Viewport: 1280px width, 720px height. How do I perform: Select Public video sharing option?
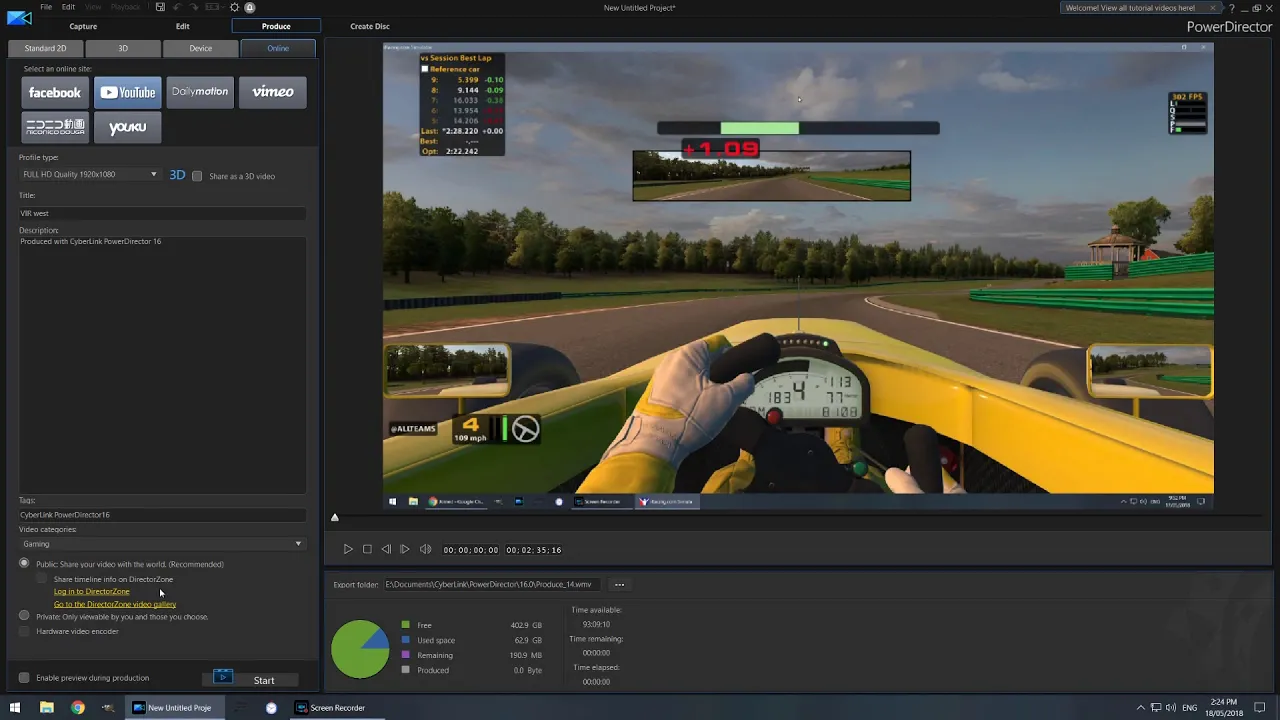[x=24, y=564]
